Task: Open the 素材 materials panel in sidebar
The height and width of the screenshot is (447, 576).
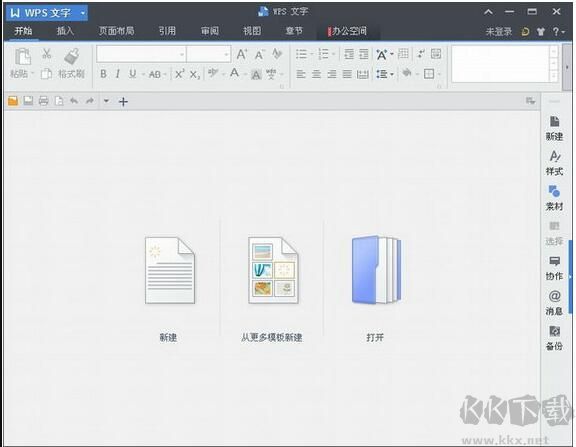Action: pyautogui.click(x=554, y=198)
